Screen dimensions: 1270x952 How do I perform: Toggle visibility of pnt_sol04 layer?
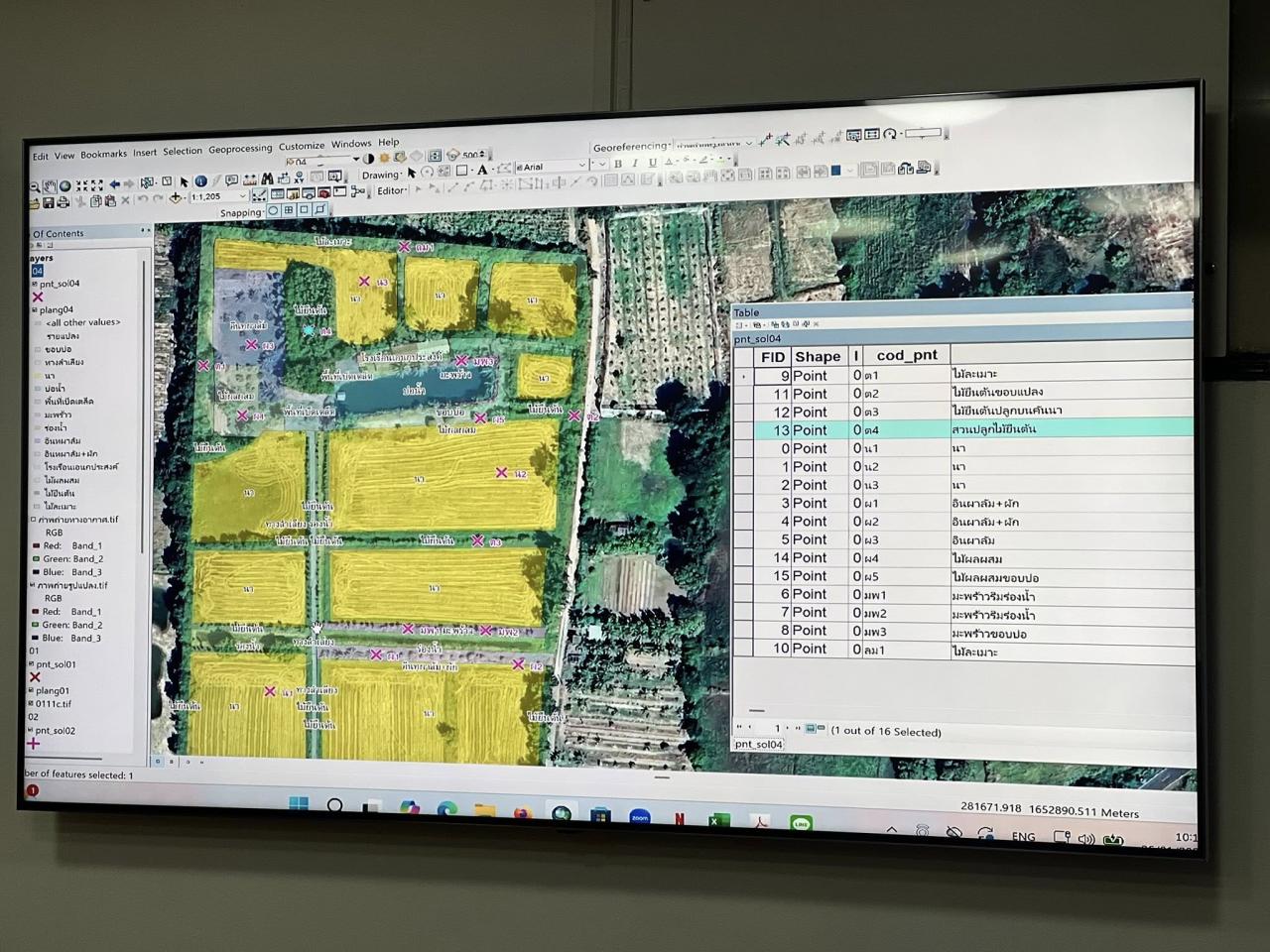coord(33,284)
